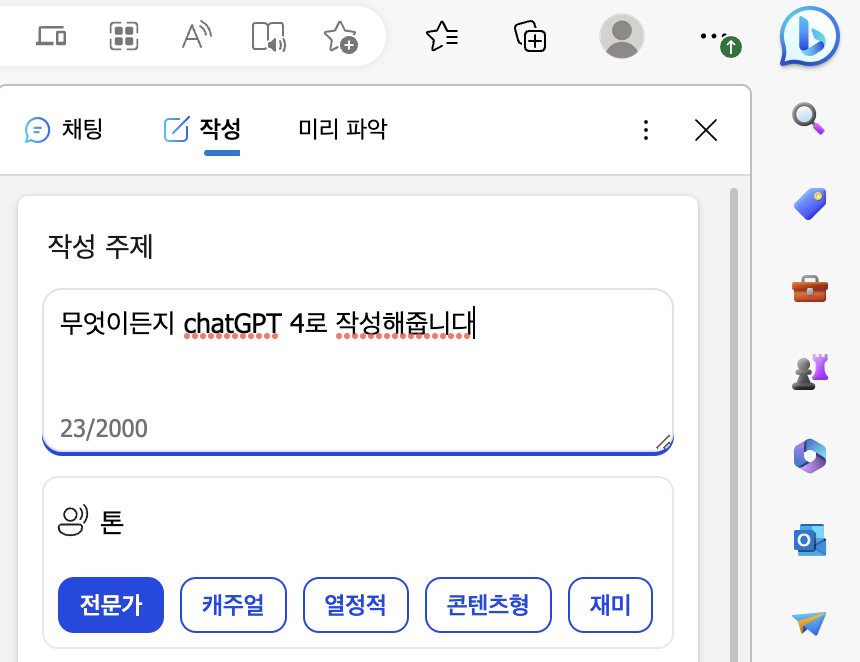860x662 pixels.
Task: Add this page to favorites
Action: pos(341,37)
